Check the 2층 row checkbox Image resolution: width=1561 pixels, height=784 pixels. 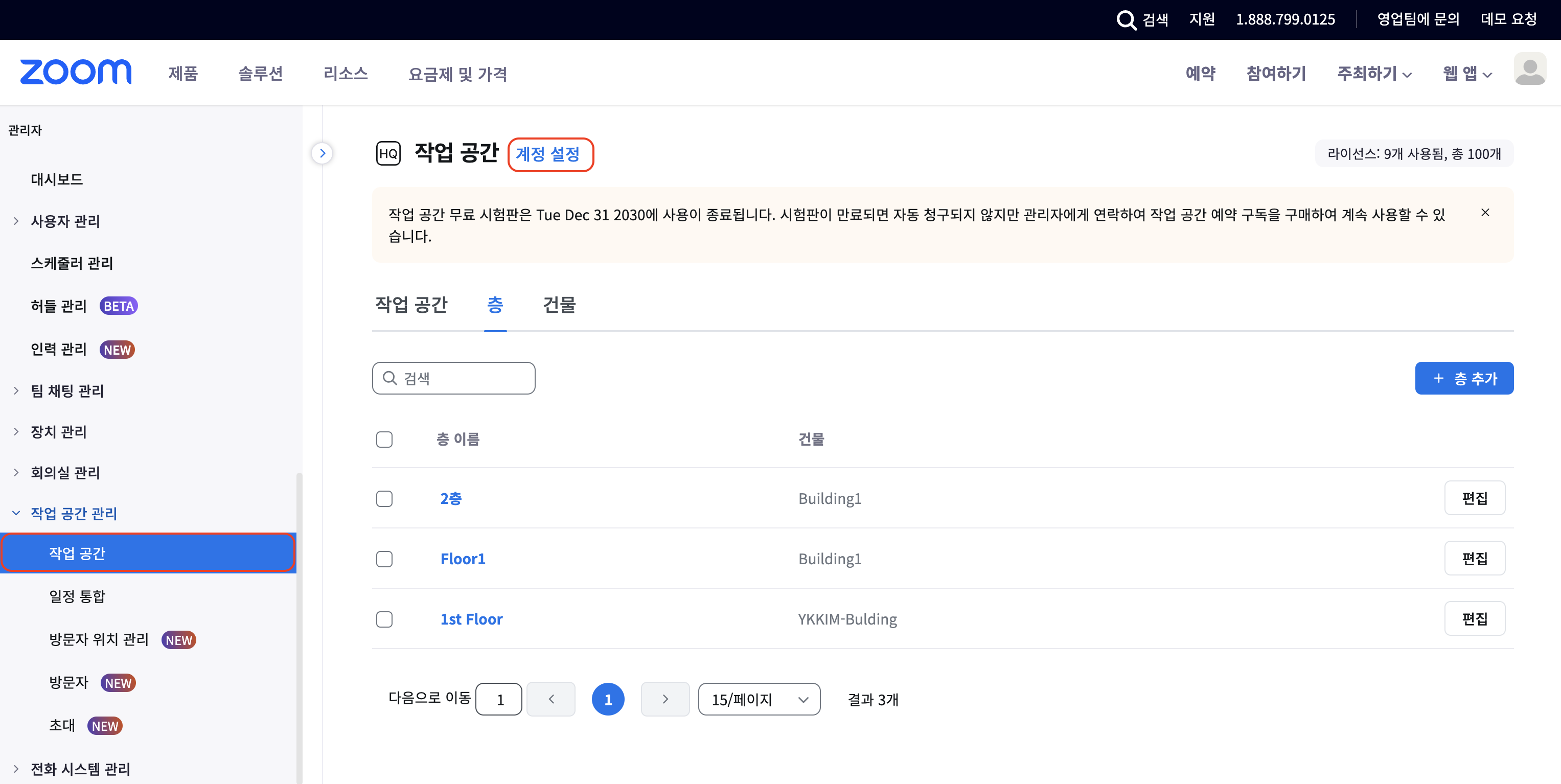384,499
